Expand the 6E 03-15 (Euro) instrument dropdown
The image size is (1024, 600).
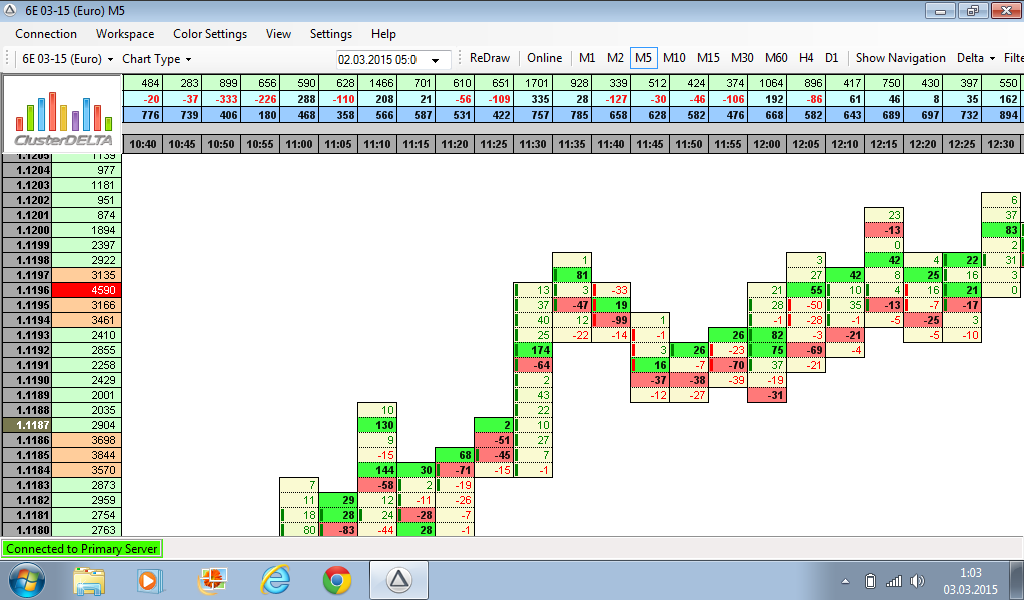pyautogui.click(x=67, y=59)
